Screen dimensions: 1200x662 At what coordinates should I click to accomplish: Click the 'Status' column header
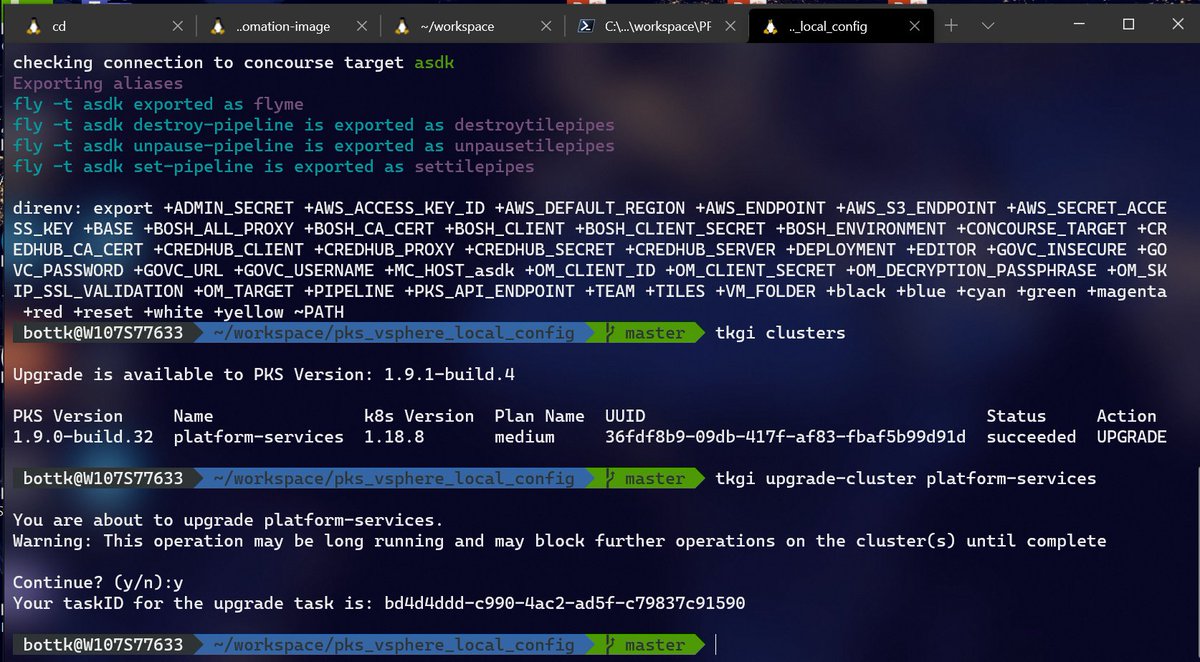[1016, 416]
